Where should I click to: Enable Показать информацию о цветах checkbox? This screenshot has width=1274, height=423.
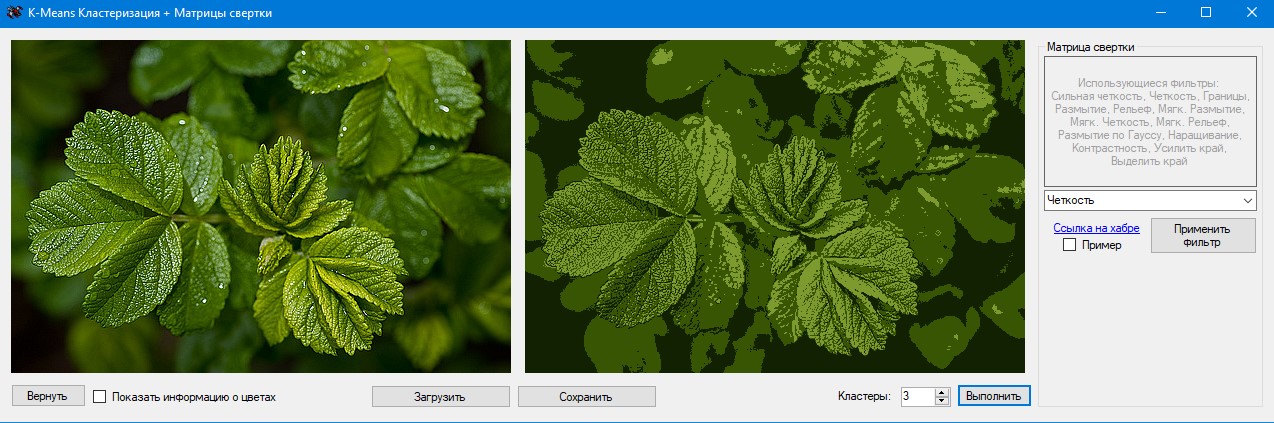click(x=100, y=397)
